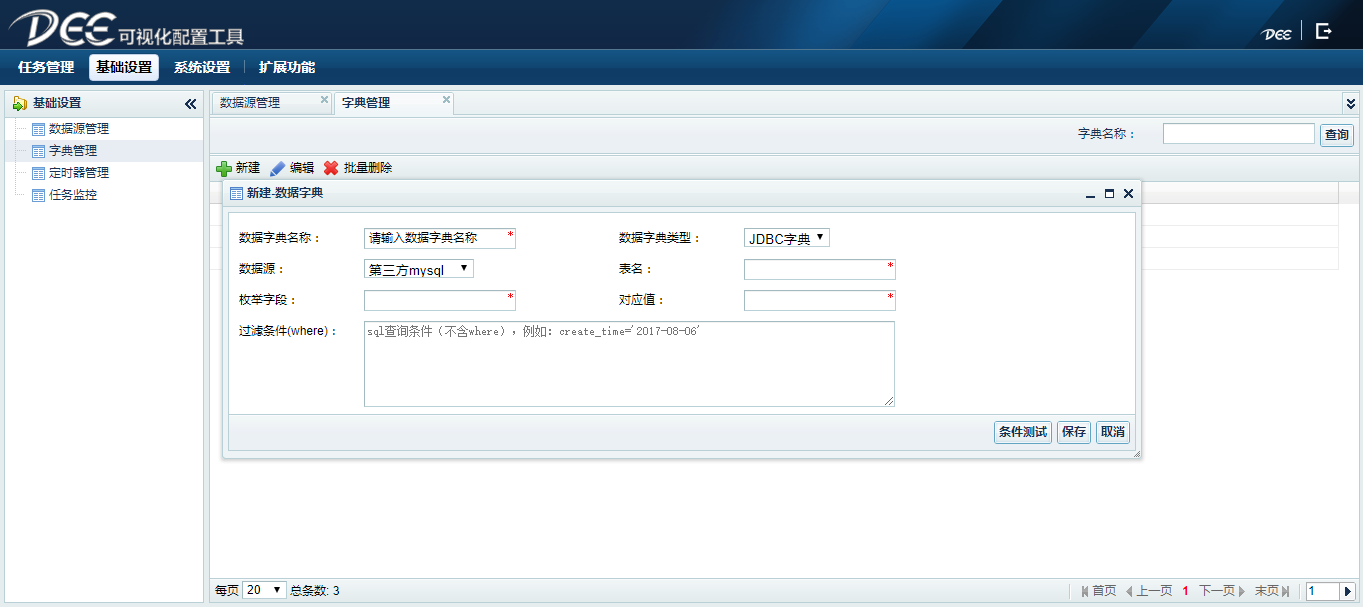Close the 字典管理 tab
Screen dimensions: 1363x607
pos(446,100)
